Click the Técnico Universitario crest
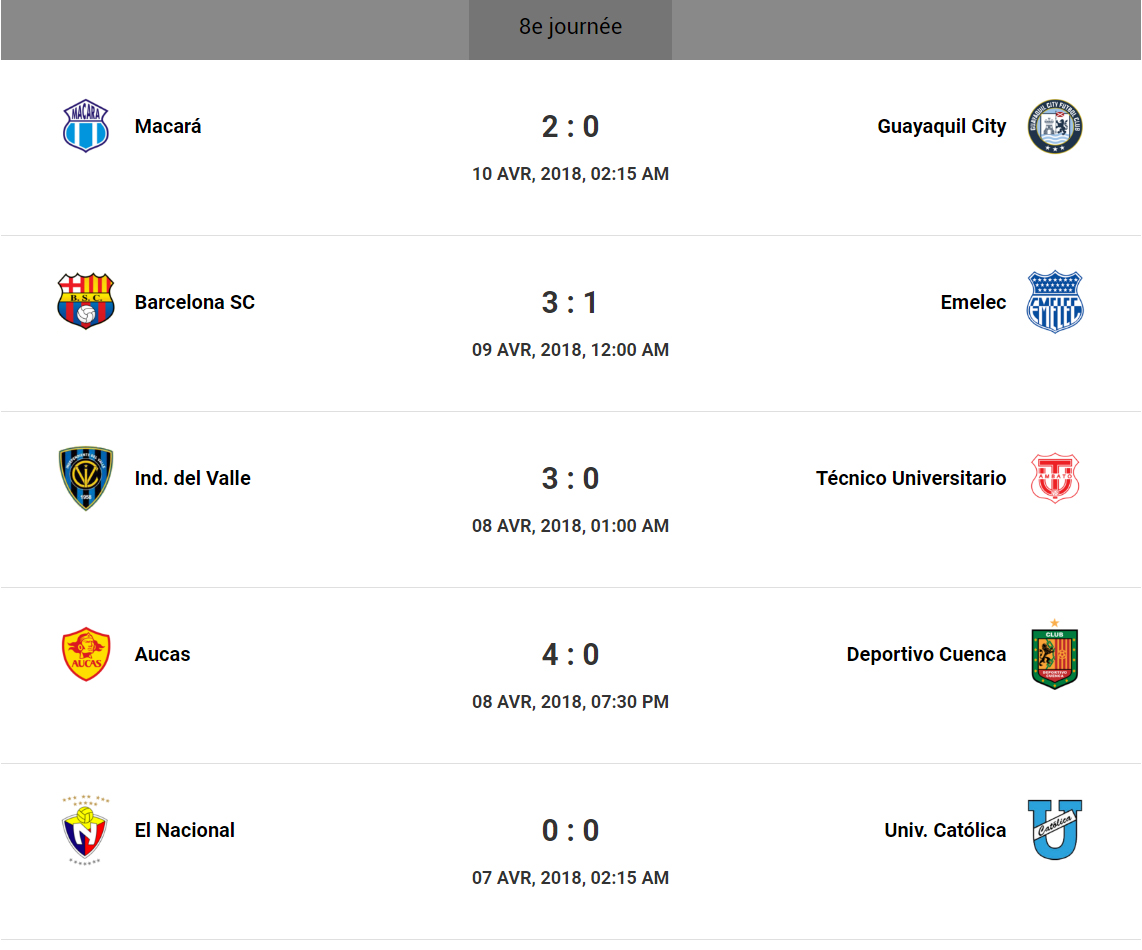The width and height of the screenshot is (1142, 950). [x=1055, y=478]
